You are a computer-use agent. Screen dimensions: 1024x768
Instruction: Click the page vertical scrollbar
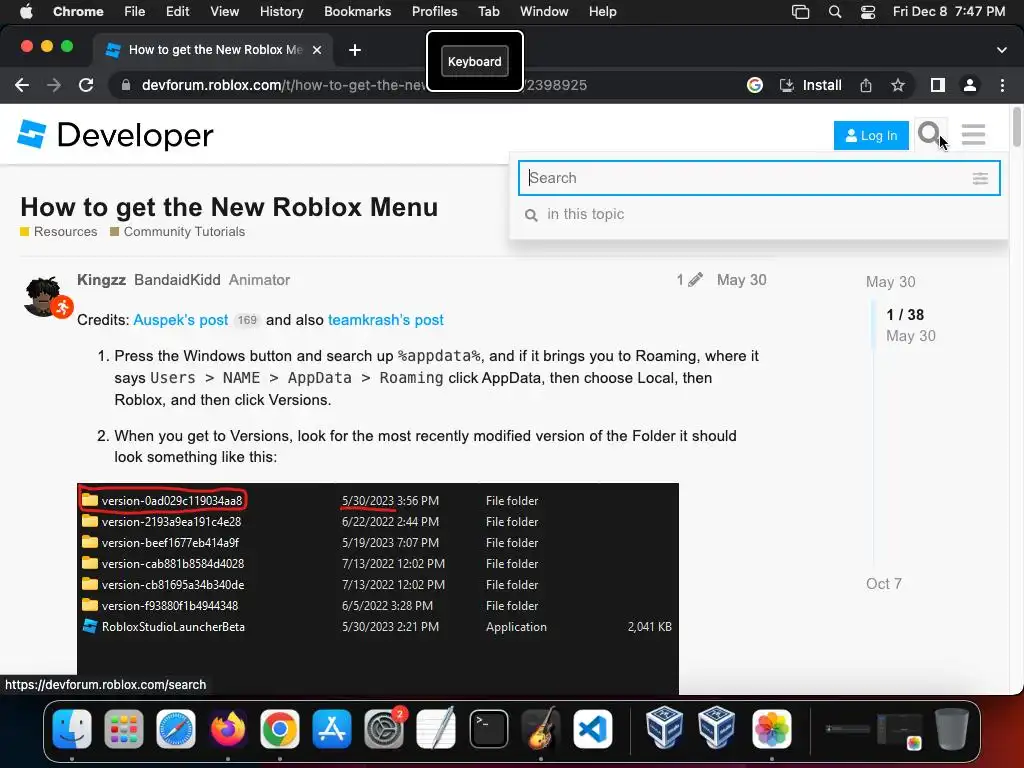1016,127
